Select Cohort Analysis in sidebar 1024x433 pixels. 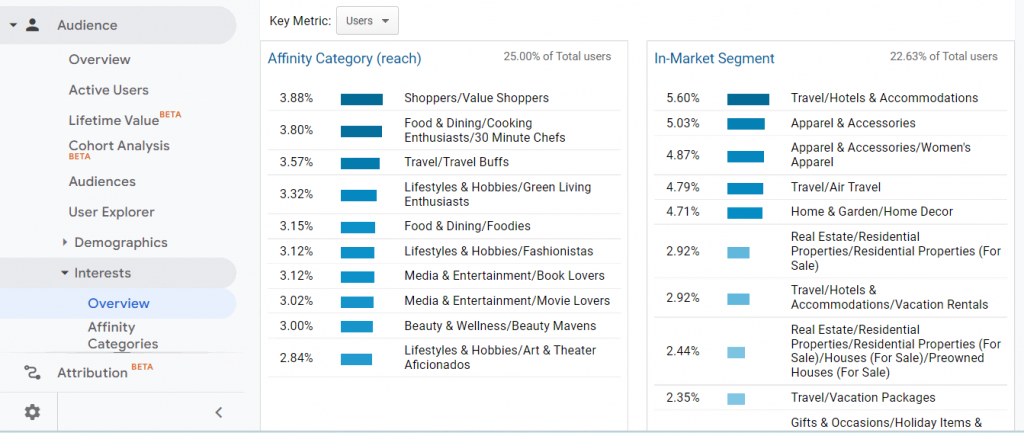(119, 146)
